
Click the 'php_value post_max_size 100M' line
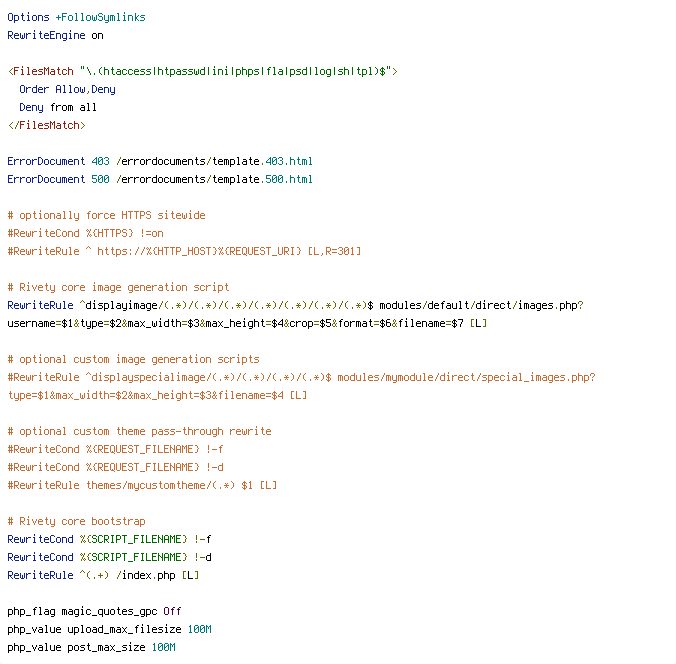pyautogui.click(x=91, y=648)
